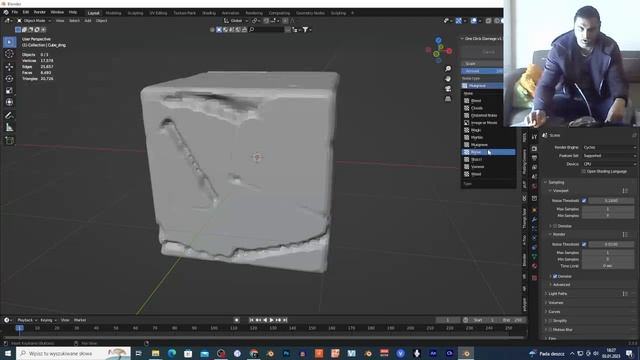Image resolution: width=640 pixels, height=360 pixels.
Task: Choose Noise in the texture type list
Action: click(x=488, y=152)
